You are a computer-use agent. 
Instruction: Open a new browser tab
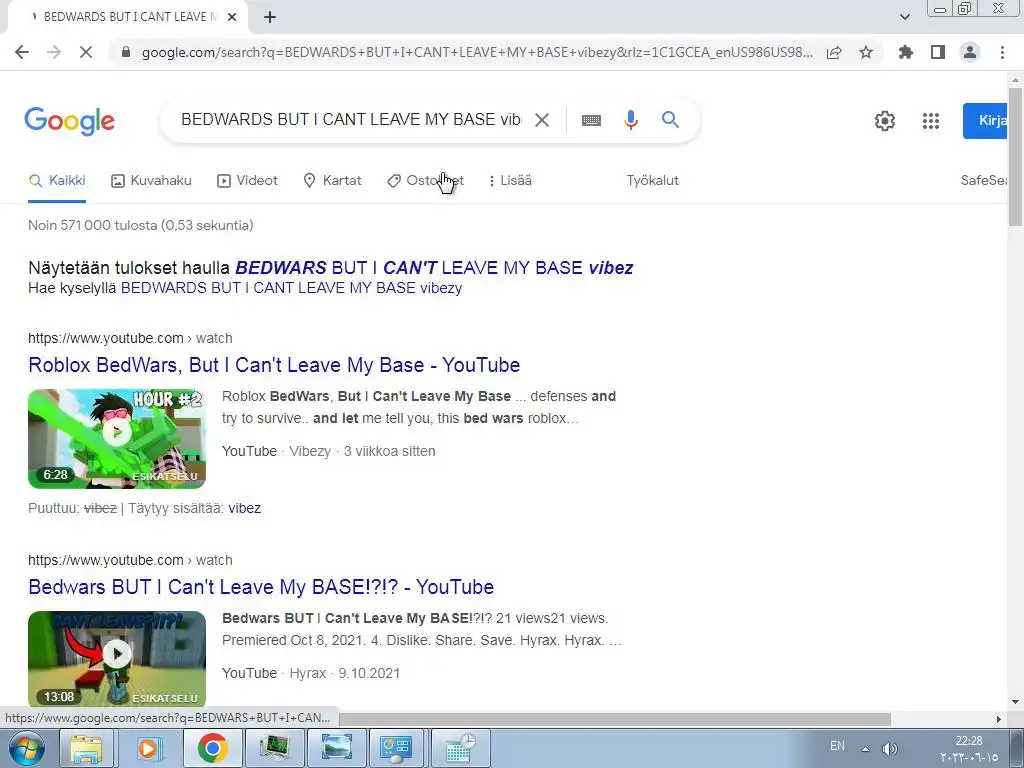pos(270,17)
